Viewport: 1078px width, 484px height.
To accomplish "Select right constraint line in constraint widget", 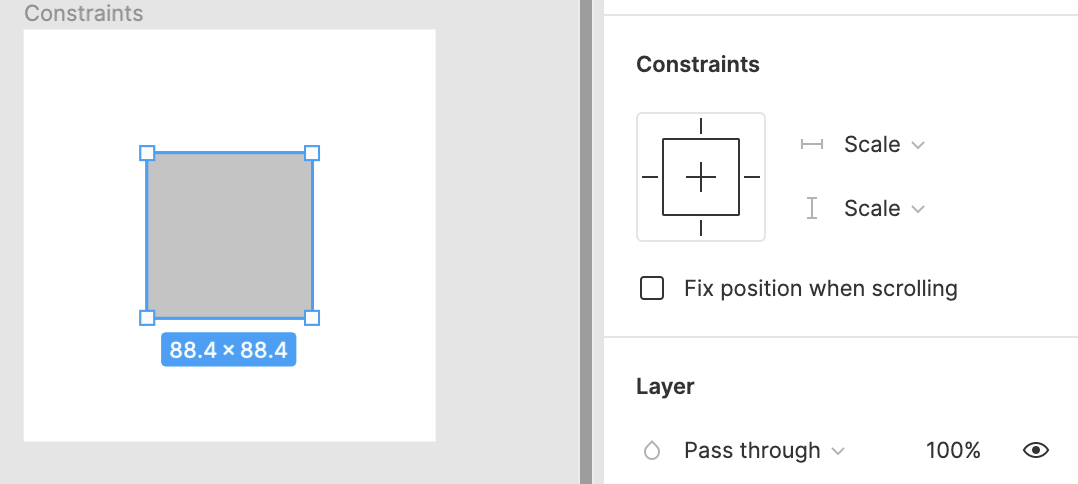I will tap(751, 177).
